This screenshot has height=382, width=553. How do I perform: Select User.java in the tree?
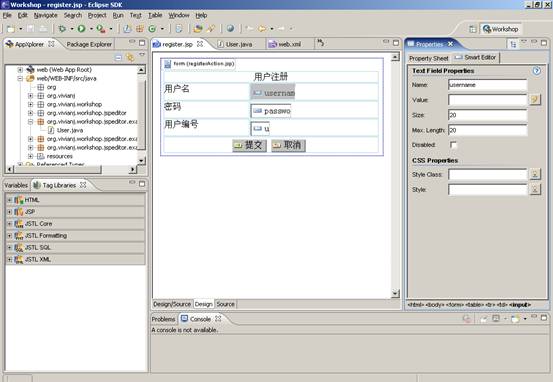click(66, 130)
